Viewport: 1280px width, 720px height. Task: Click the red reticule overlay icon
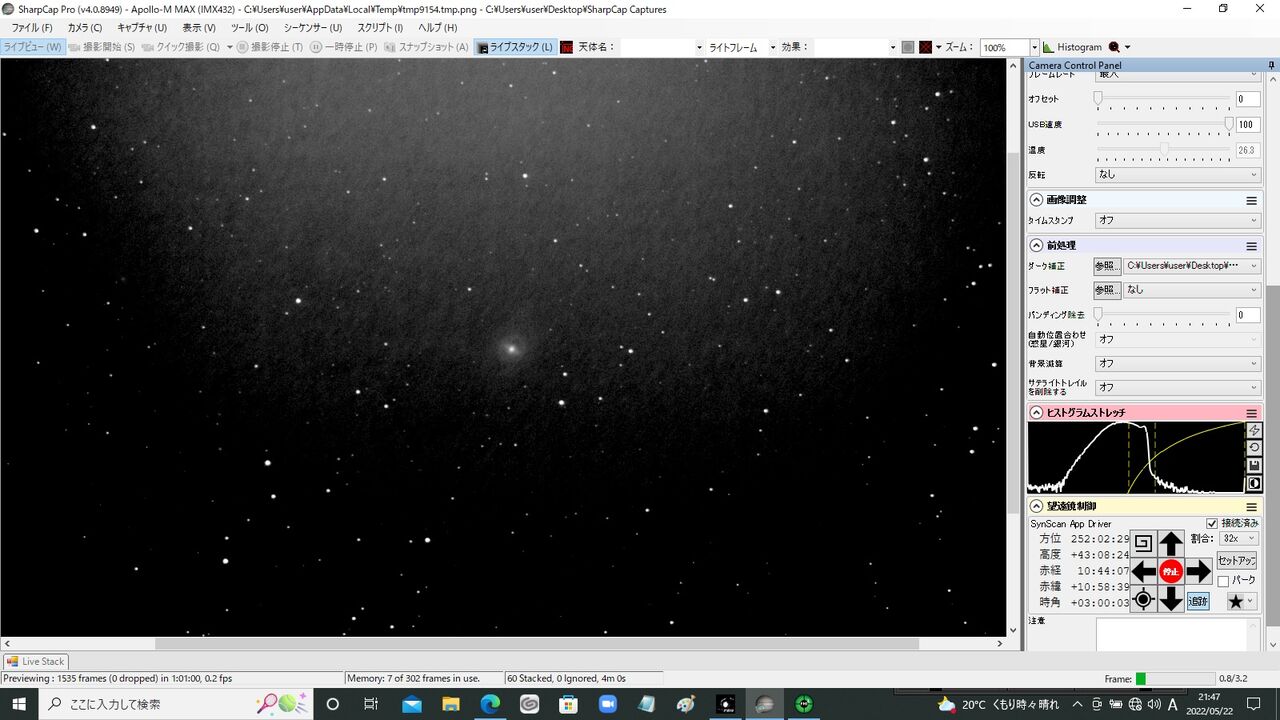[x=926, y=47]
